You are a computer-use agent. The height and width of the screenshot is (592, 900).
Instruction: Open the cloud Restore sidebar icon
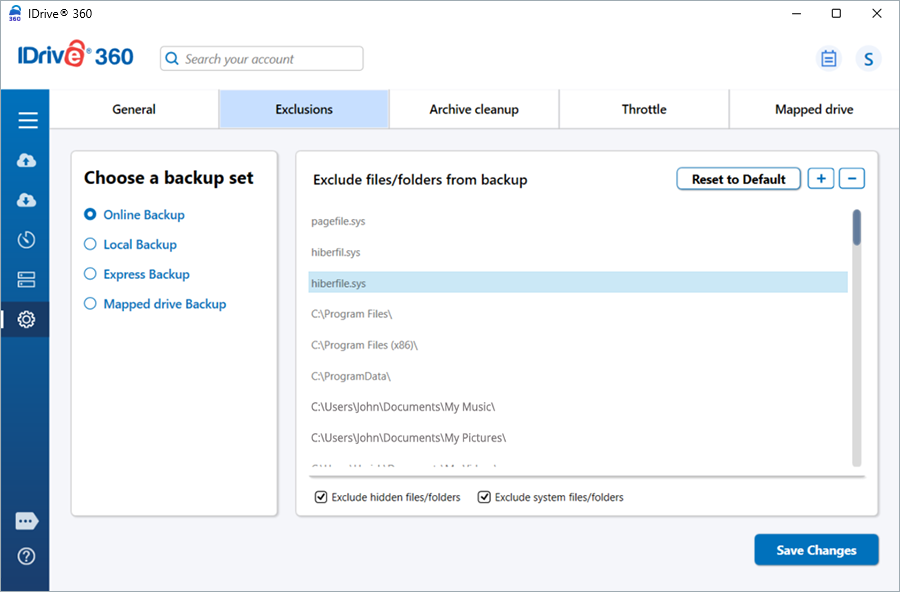tap(27, 200)
